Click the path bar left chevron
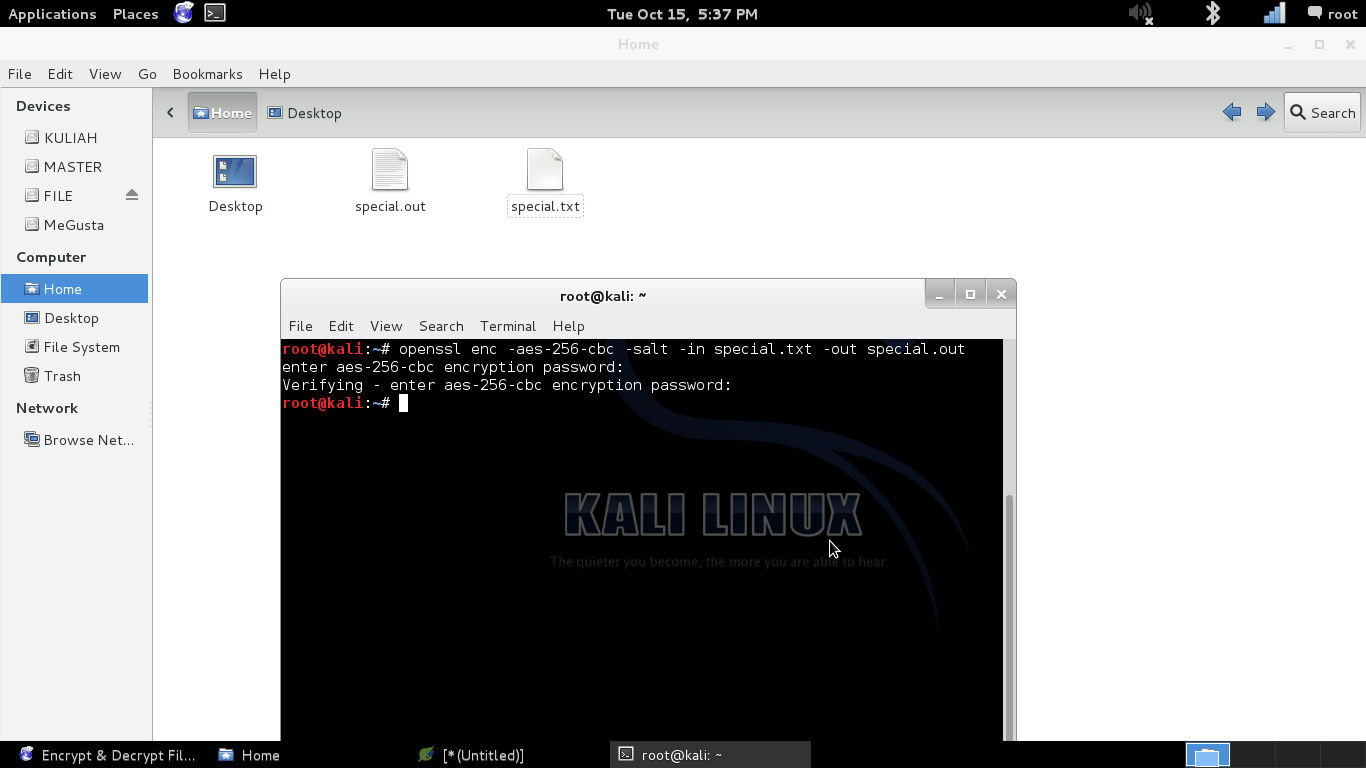1366x768 pixels. click(x=170, y=113)
